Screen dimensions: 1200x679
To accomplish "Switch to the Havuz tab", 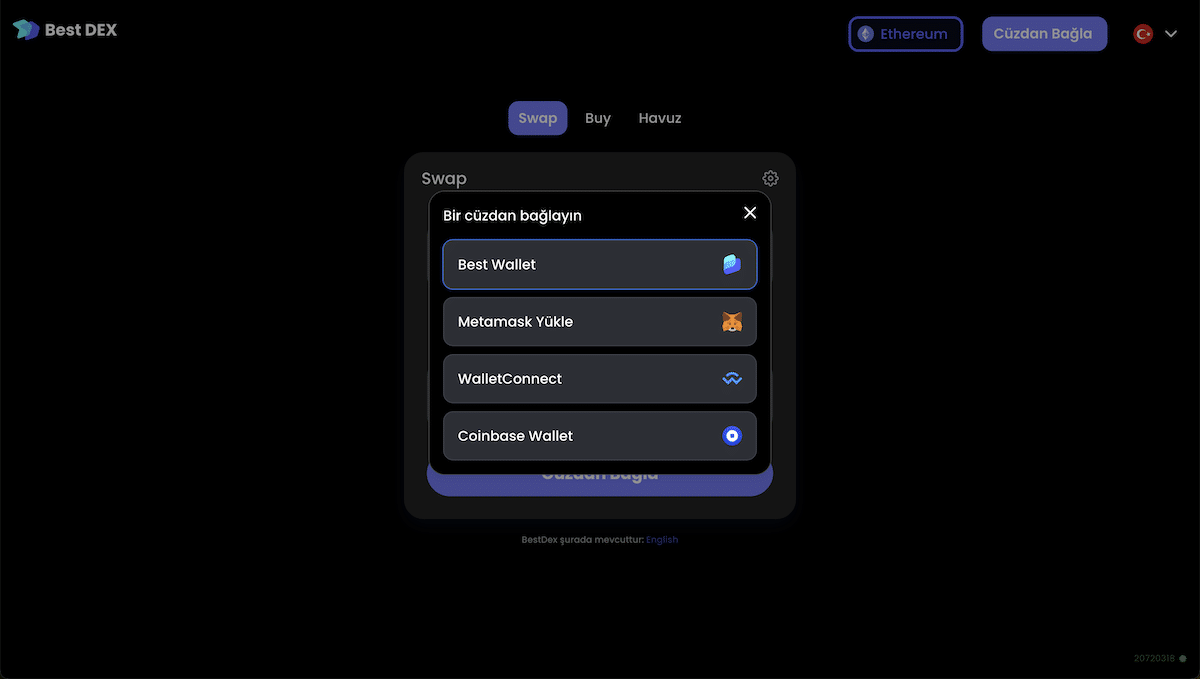I will pyautogui.click(x=660, y=118).
